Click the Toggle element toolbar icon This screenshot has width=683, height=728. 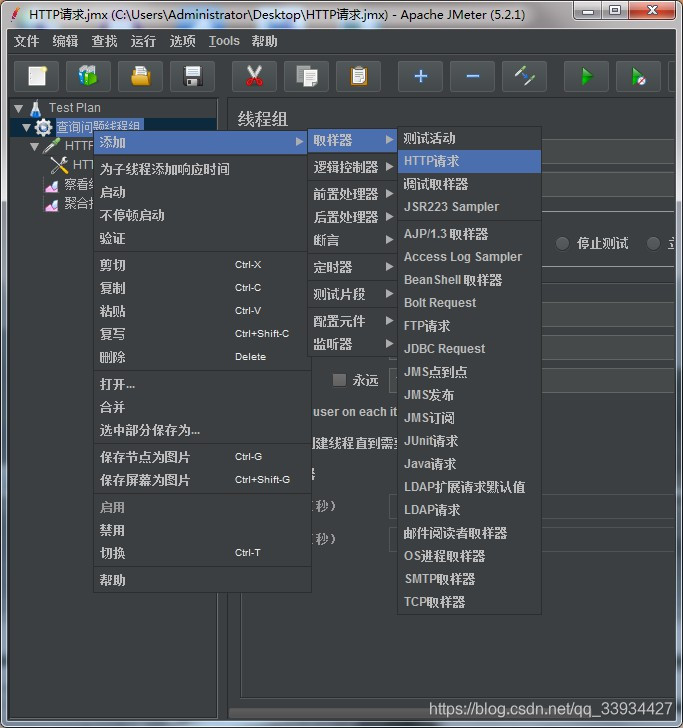pyautogui.click(x=524, y=76)
